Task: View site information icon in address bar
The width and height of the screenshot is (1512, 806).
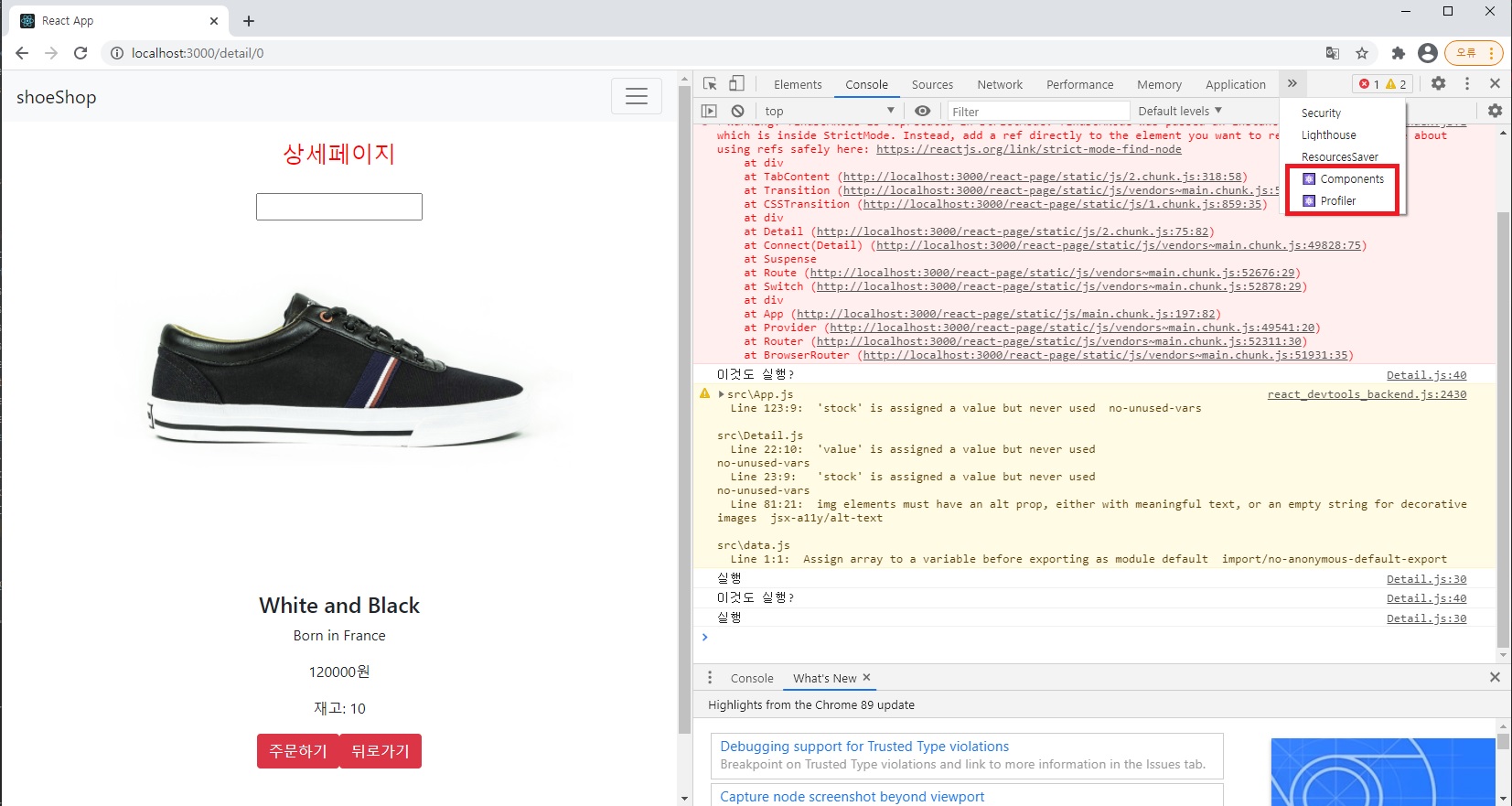Action: point(117,53)
